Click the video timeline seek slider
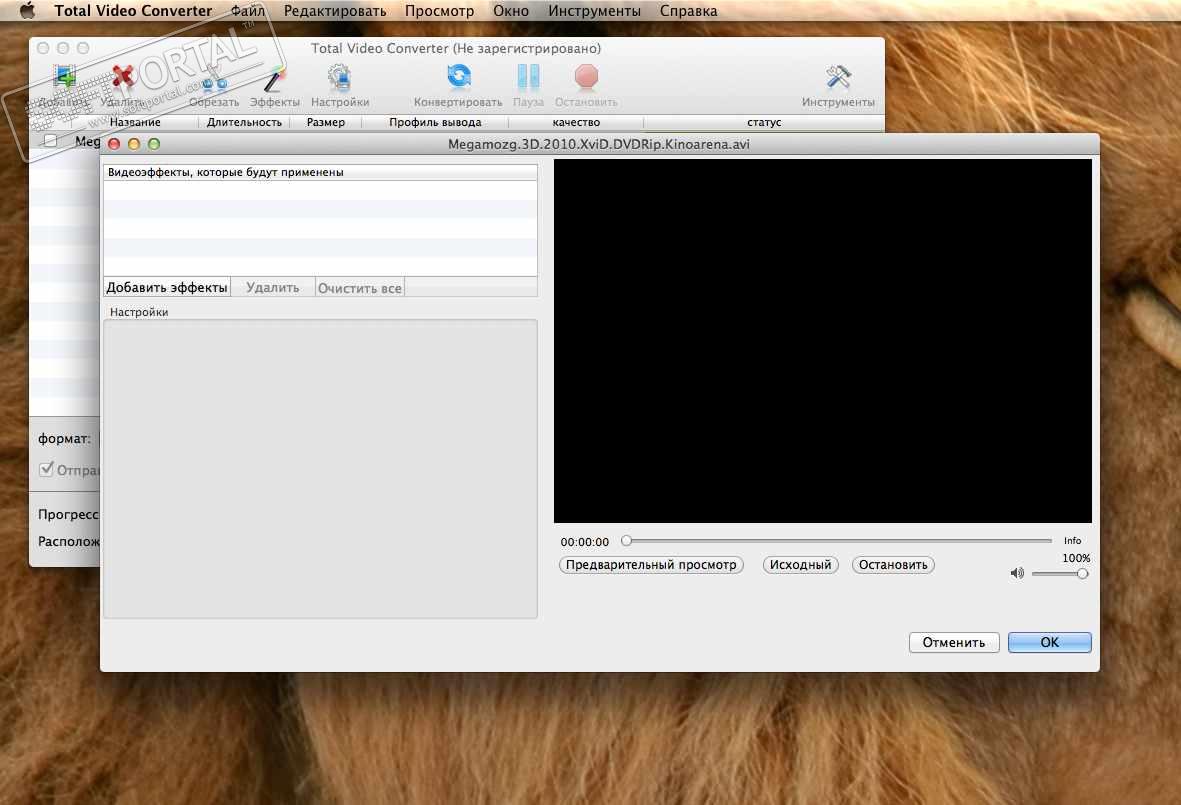 click(837, 541)
